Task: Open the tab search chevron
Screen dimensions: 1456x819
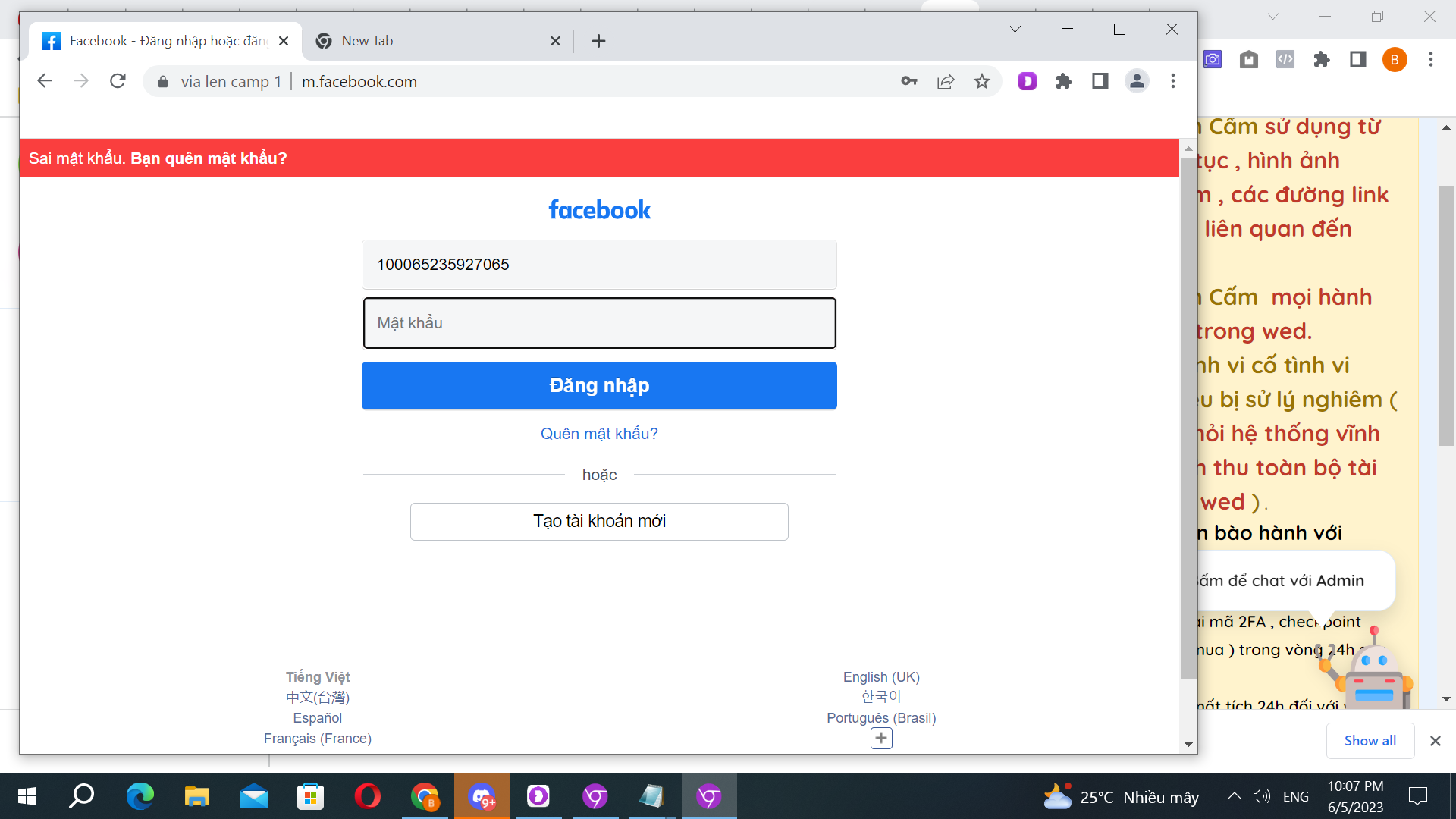Action: tap(1015, 30)
